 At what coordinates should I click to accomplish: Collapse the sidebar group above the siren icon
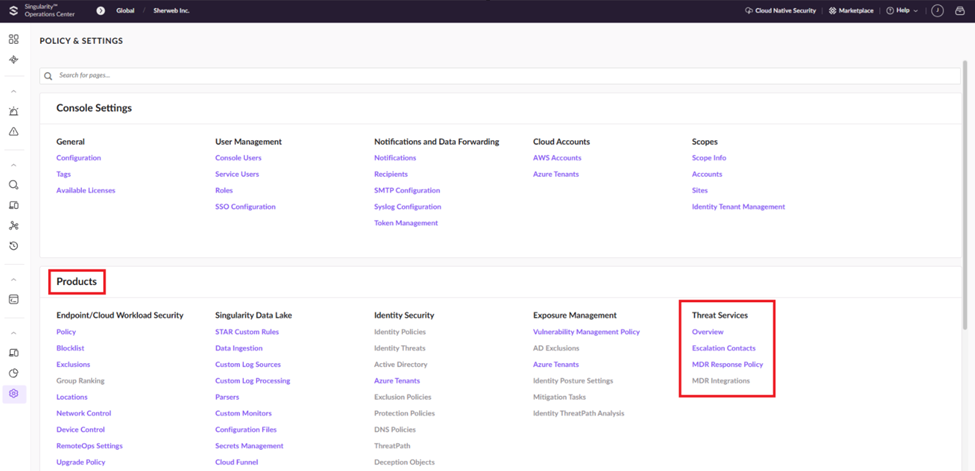pyautogui.click(x=14, y=92)
